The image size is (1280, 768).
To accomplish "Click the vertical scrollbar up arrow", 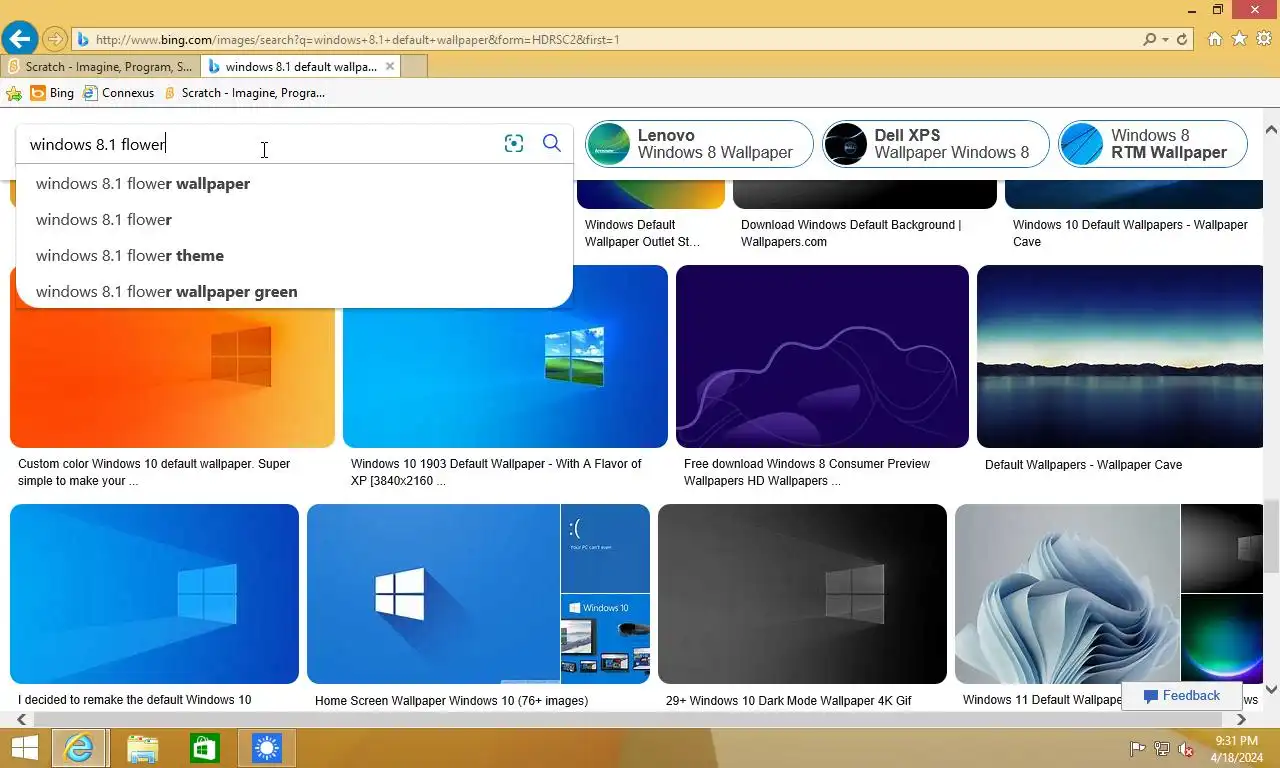I will [x=1271, y=130].
